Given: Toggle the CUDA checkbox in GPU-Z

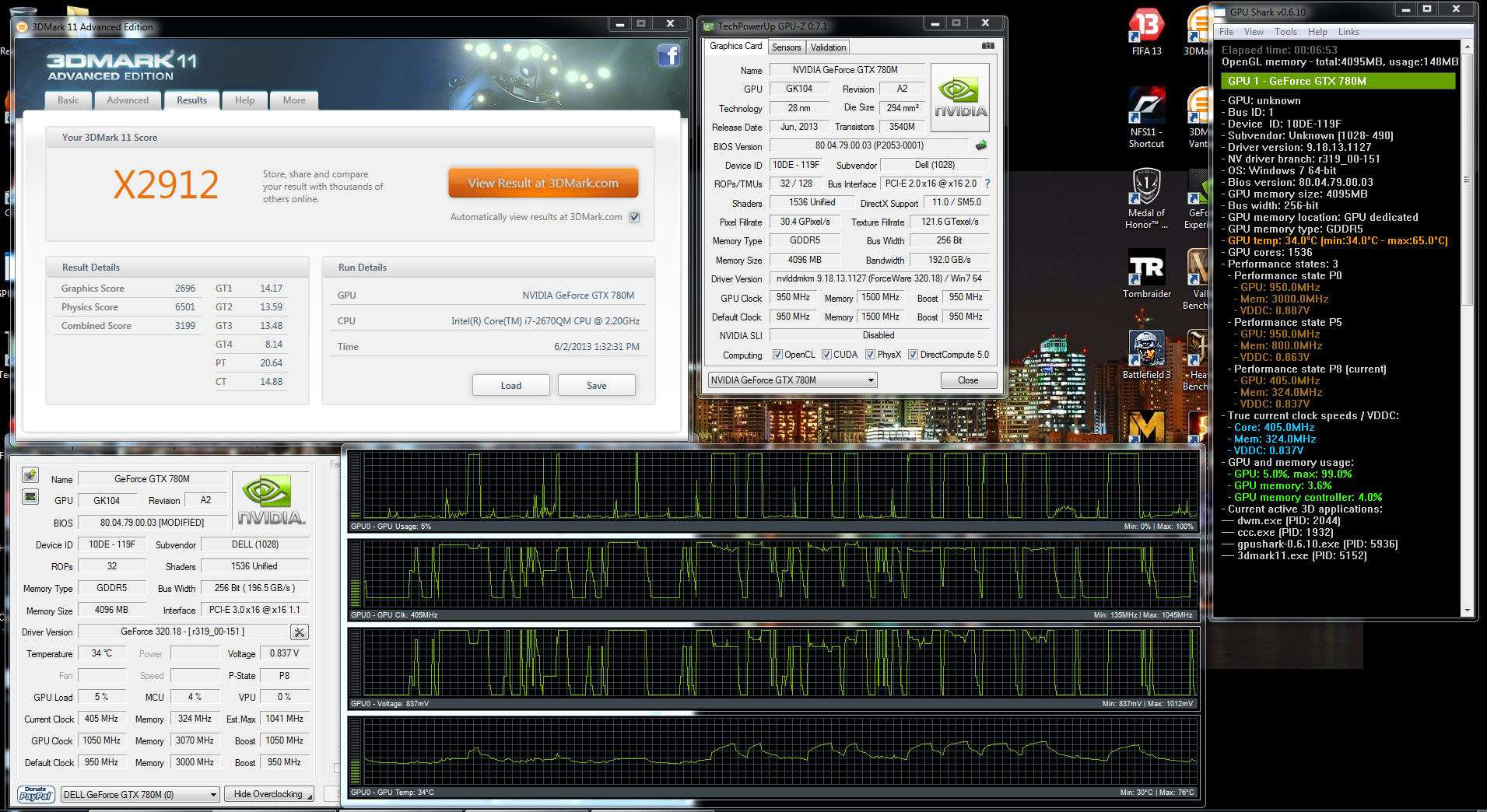Looking at the screenshot, I should pyautogui.click(x=826, y=355).
